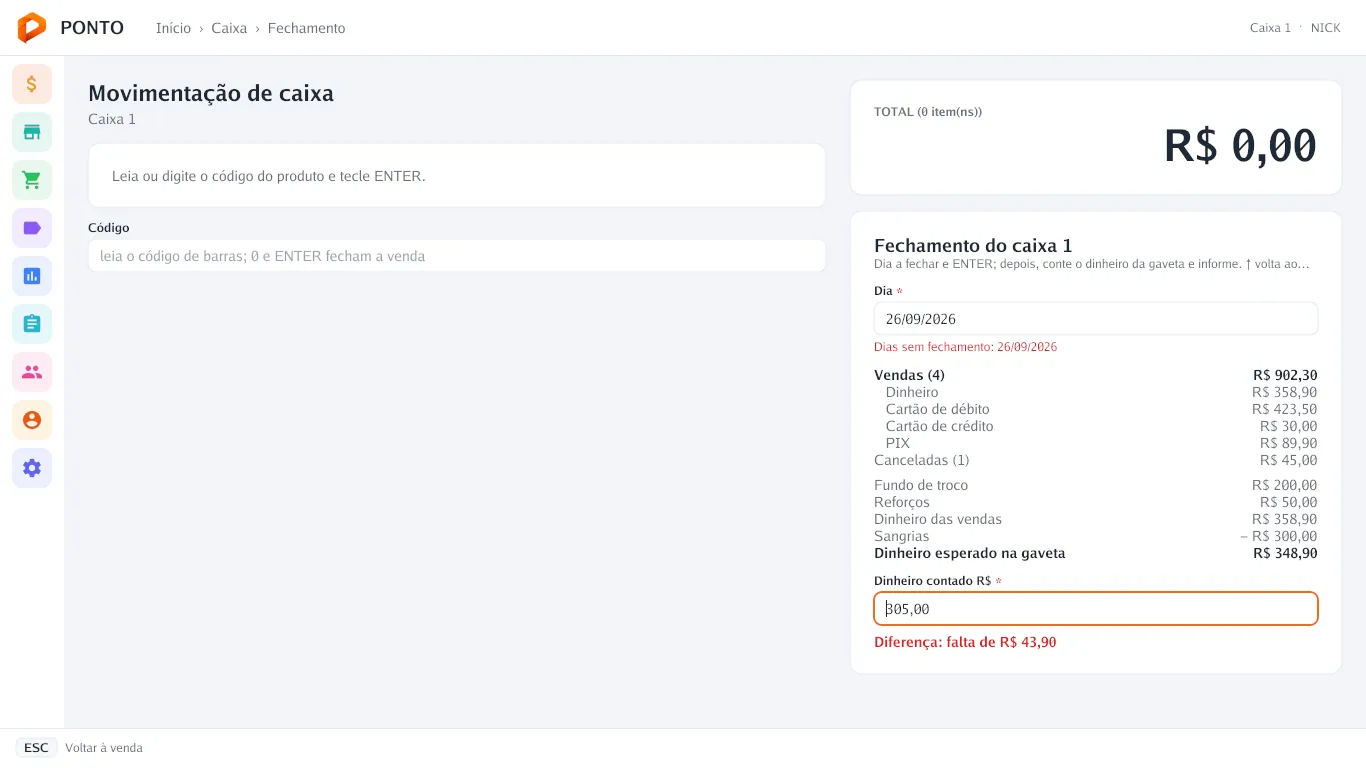Go to Início in the breadcrumb

pos(173,28)
